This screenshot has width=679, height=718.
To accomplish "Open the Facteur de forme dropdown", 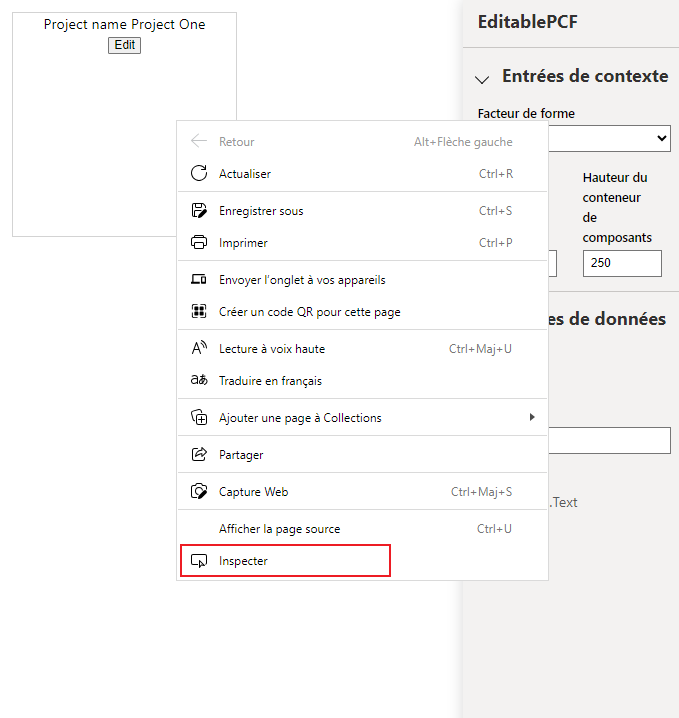I will (x=609, y=138).
